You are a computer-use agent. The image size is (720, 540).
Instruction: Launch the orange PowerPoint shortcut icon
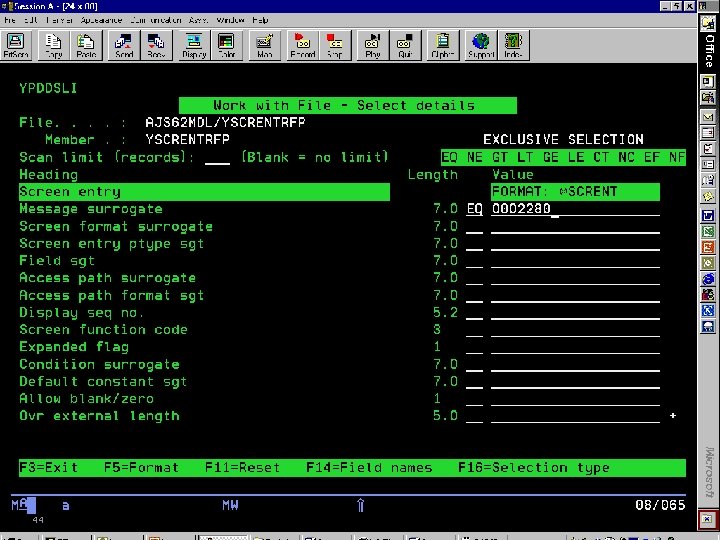click(x=708, y=247)
